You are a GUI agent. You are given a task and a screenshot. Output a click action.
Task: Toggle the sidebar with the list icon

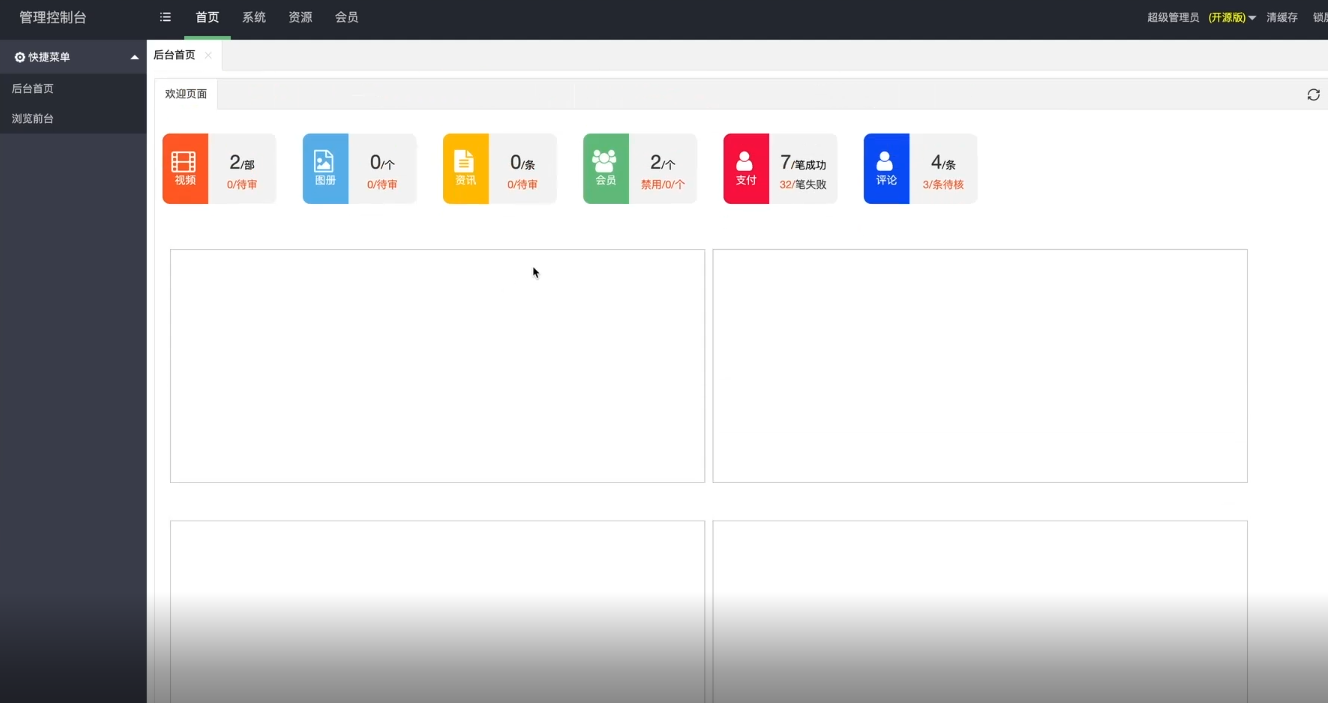(x=166, y=18)
